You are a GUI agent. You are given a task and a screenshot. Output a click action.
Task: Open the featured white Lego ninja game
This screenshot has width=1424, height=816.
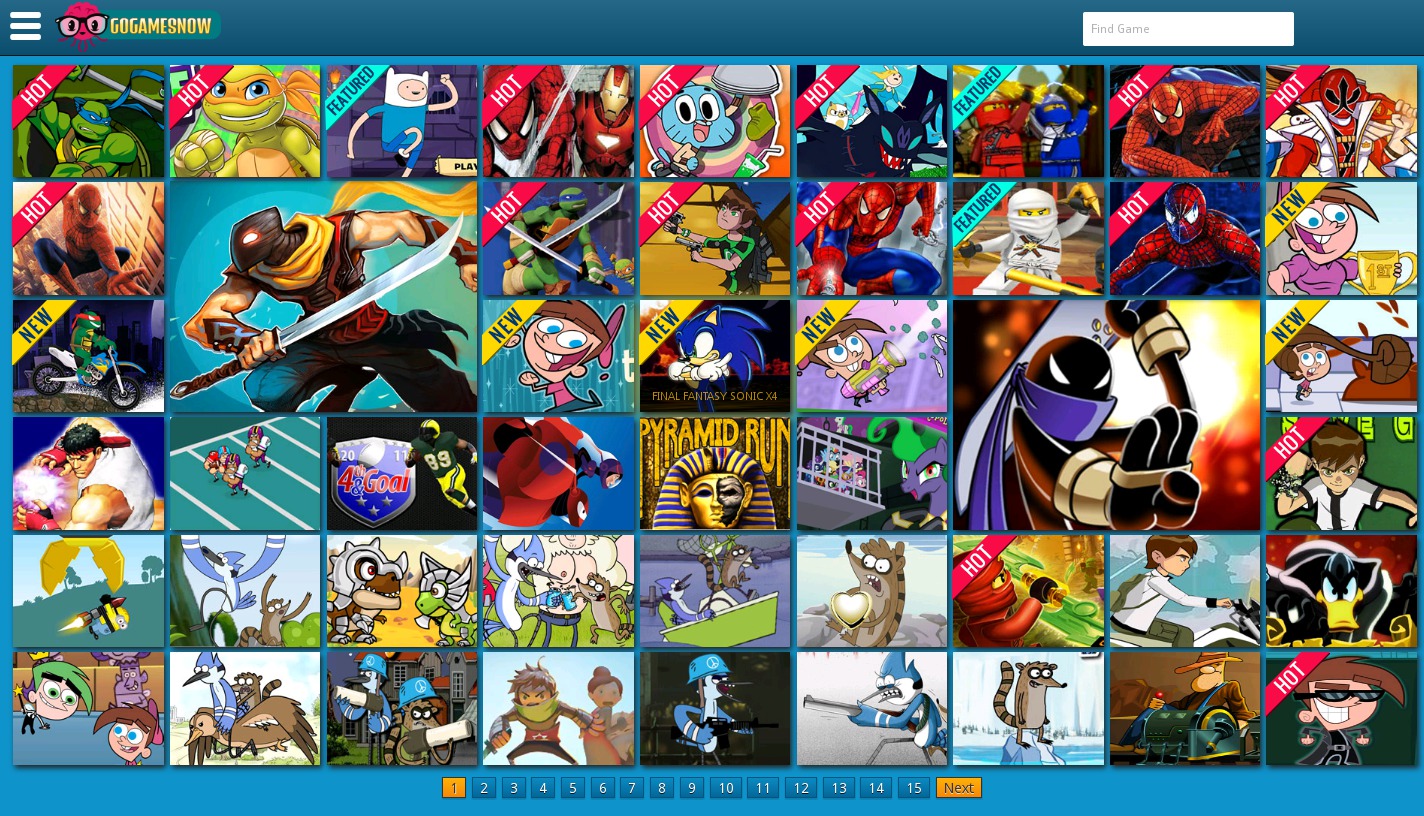point(1028,239)
